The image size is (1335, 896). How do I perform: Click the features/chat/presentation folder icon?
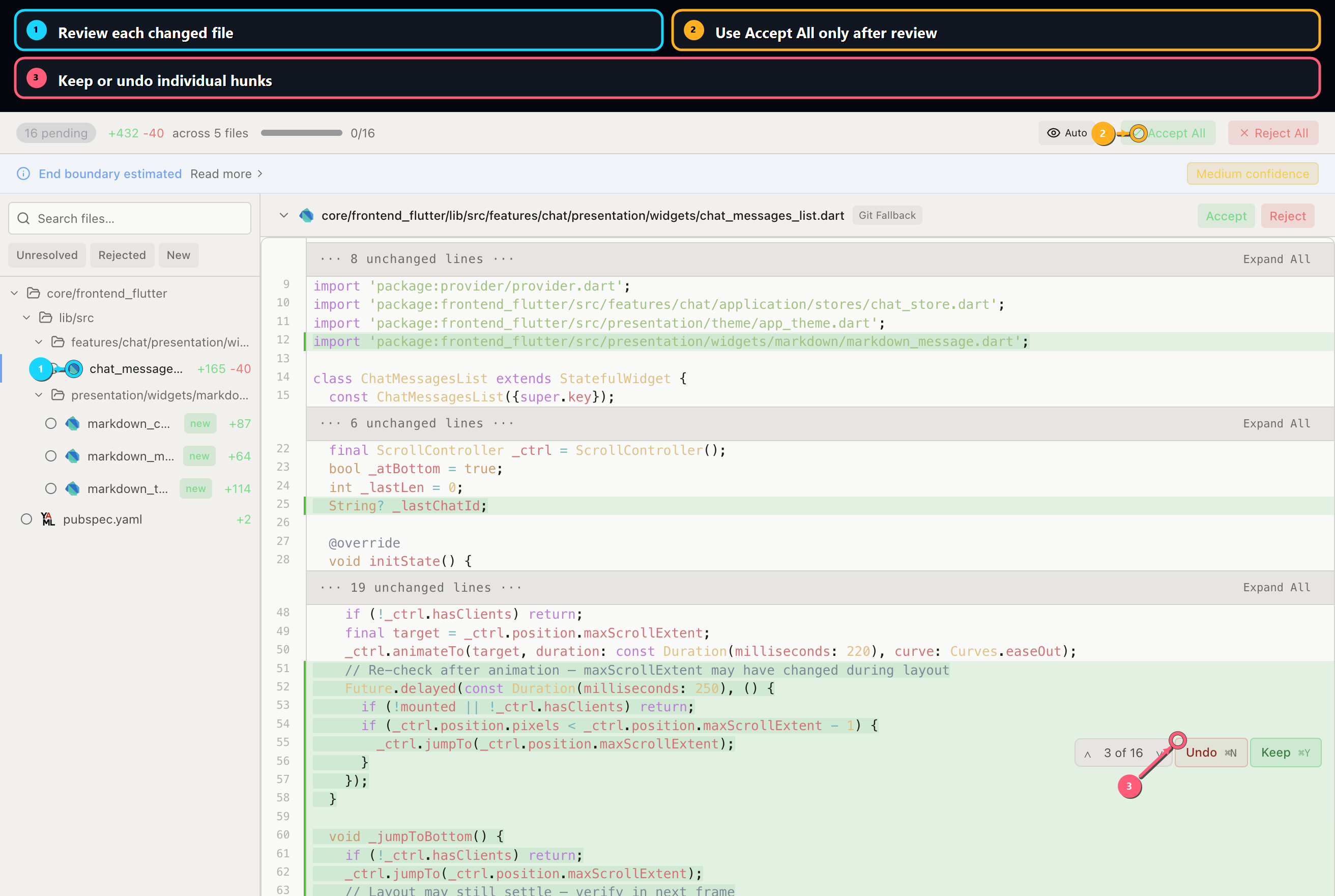[57, 342]
